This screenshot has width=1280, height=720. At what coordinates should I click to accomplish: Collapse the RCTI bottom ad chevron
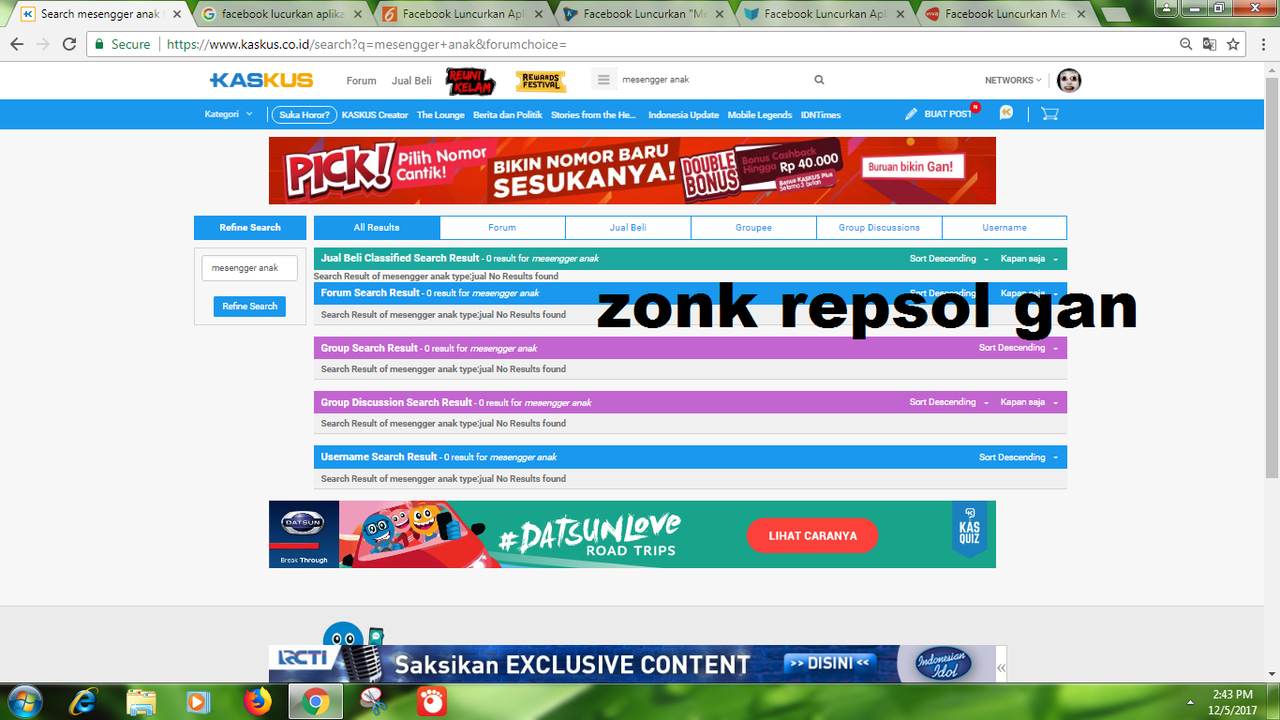point(1001,666)
